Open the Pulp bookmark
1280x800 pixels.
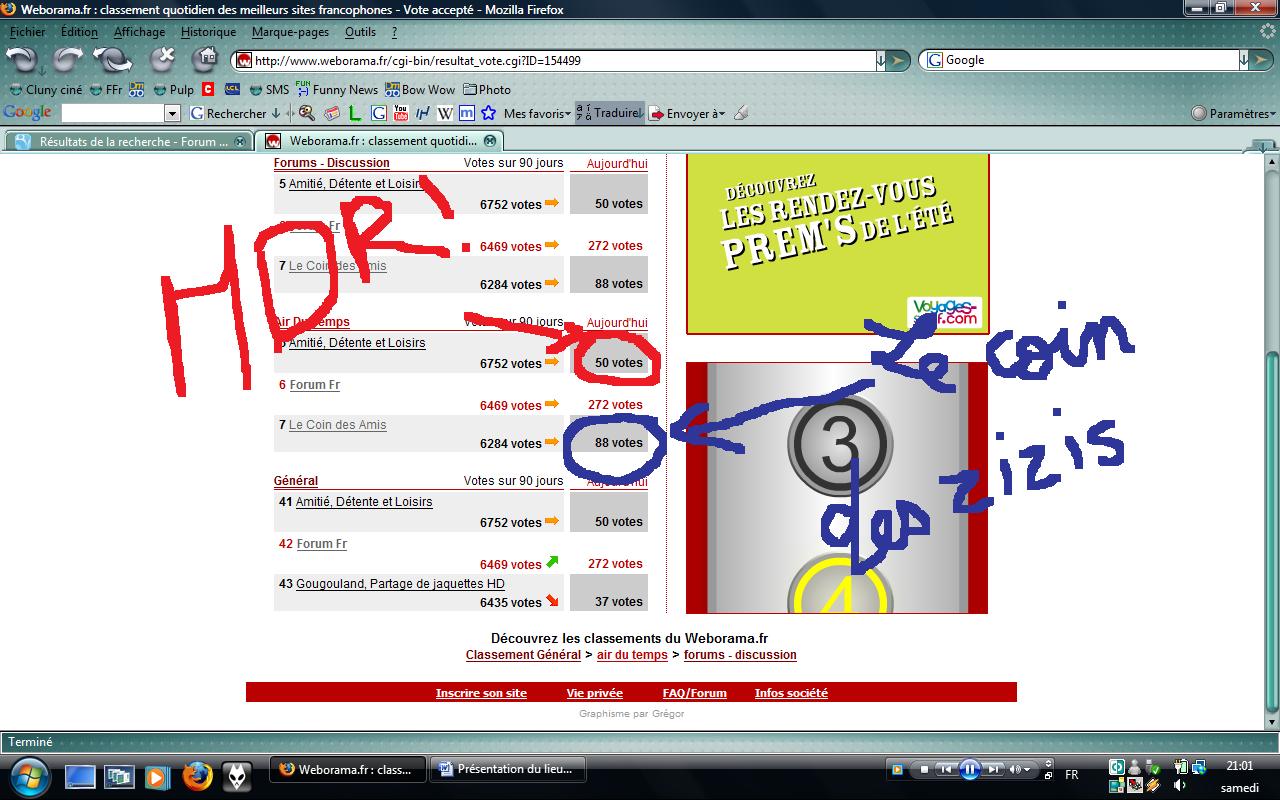coord(173,89)
